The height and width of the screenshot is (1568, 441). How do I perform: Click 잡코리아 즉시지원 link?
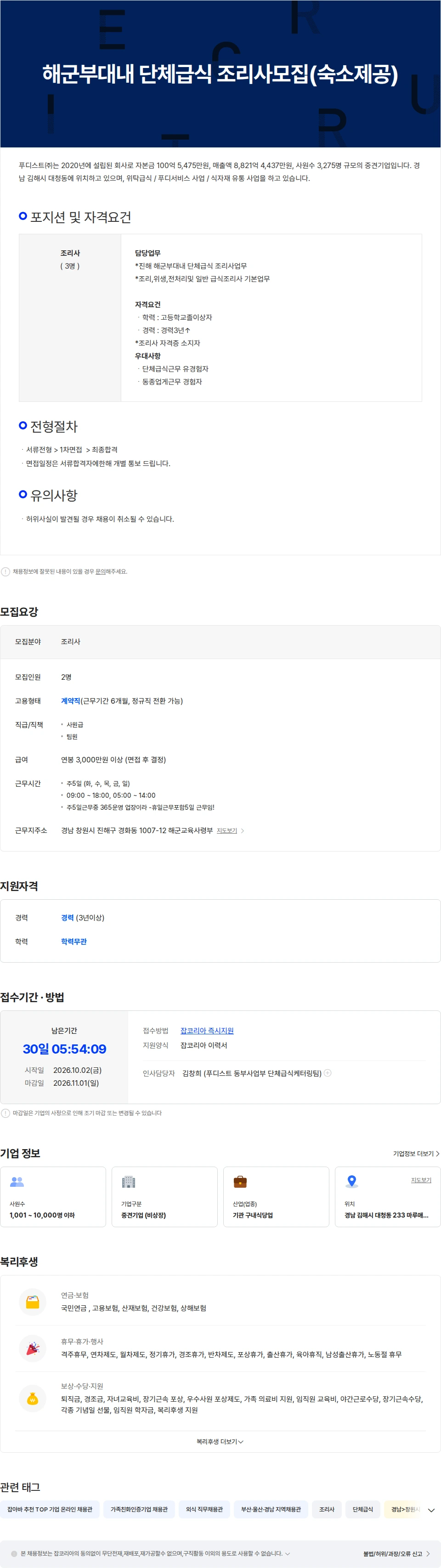coord(207,1031)
